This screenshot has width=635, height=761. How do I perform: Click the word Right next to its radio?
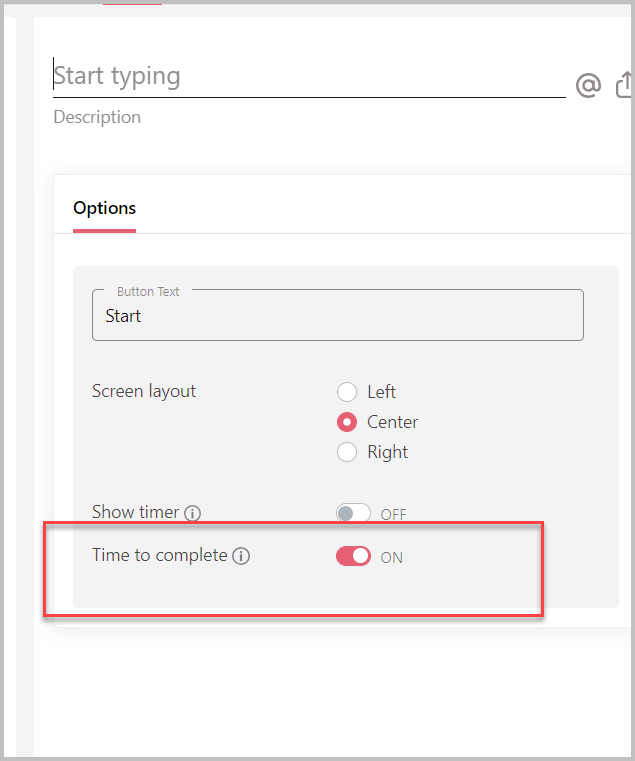tap(388, 452)
